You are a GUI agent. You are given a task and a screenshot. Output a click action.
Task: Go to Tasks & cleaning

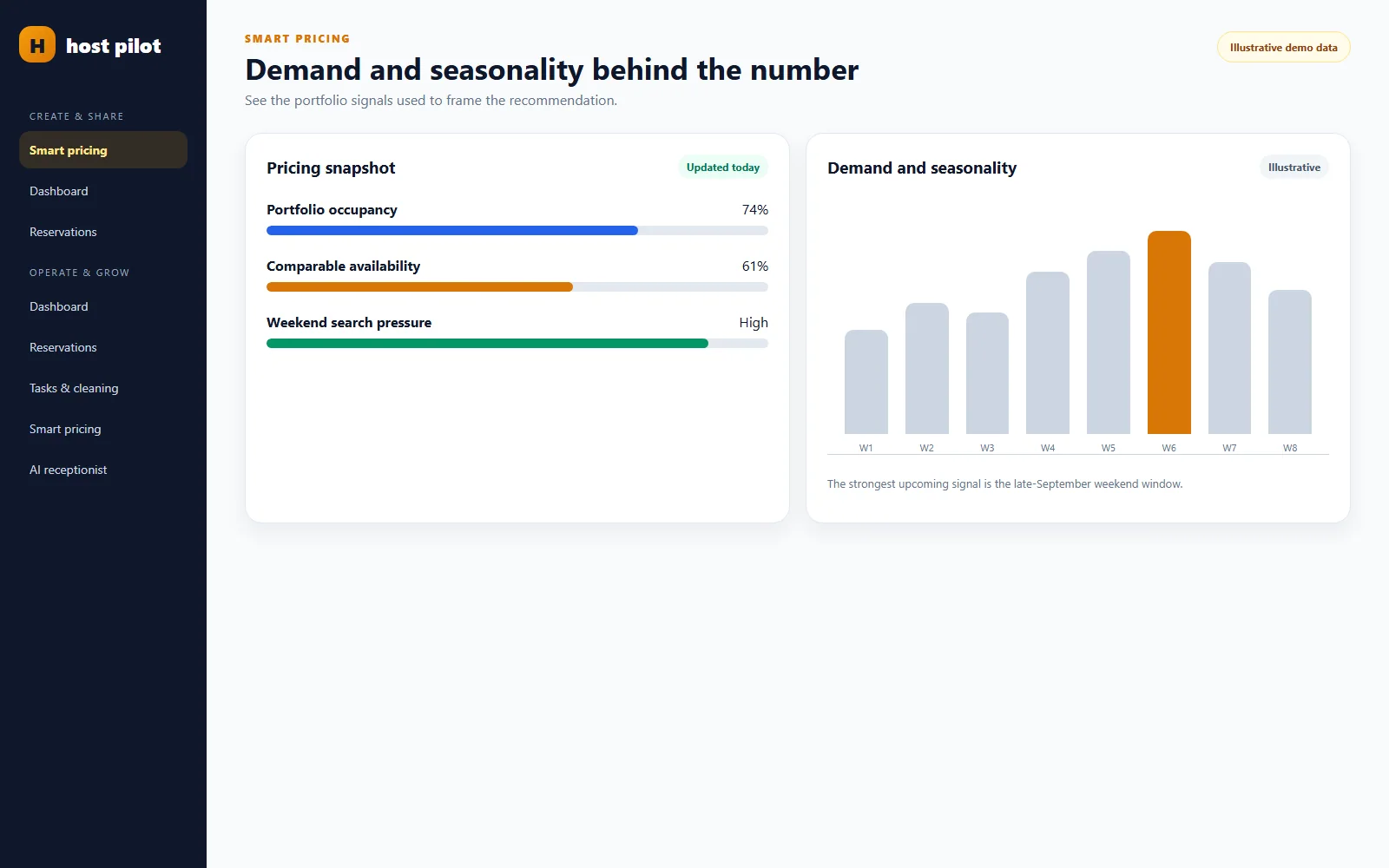tap(103, 388)
